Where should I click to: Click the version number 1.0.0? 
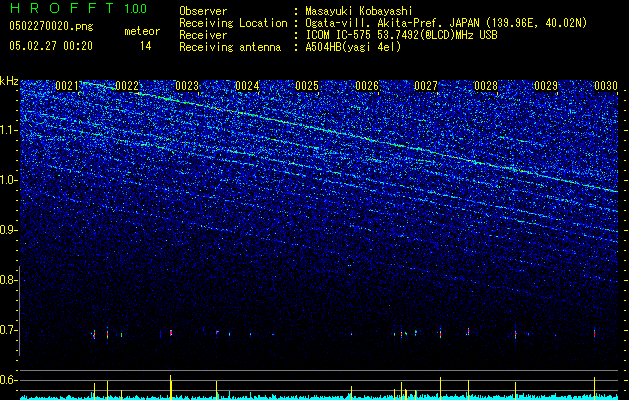click(135, 9)
